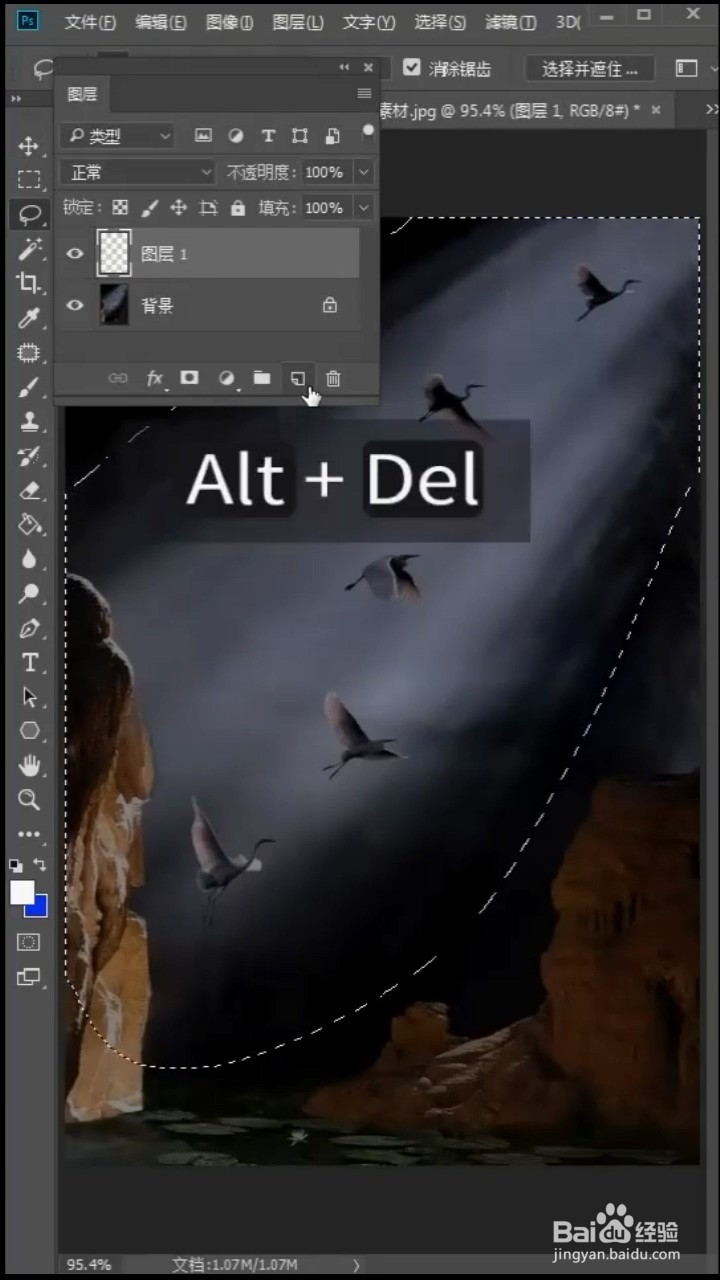Toggle the layer filter on/off switch
The width and height of the screenshot is (720, 1280).
click(368, 131)
